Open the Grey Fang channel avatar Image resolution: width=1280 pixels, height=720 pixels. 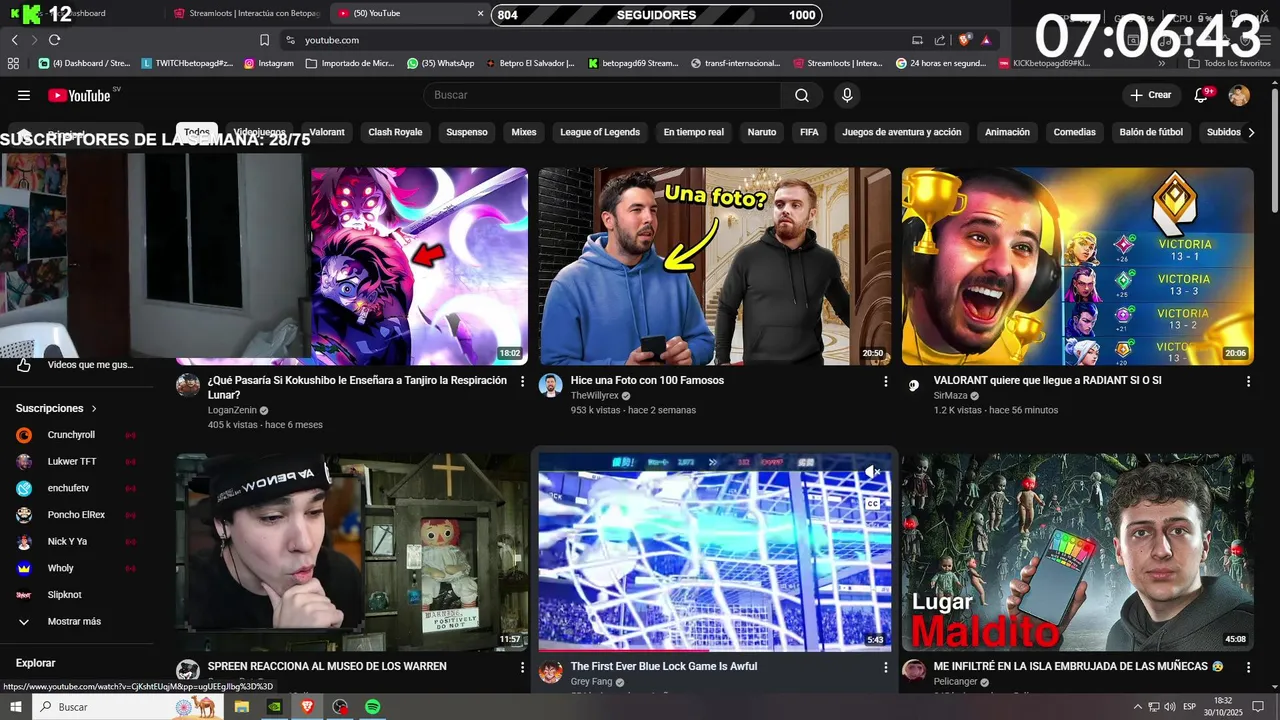(551, 671)
